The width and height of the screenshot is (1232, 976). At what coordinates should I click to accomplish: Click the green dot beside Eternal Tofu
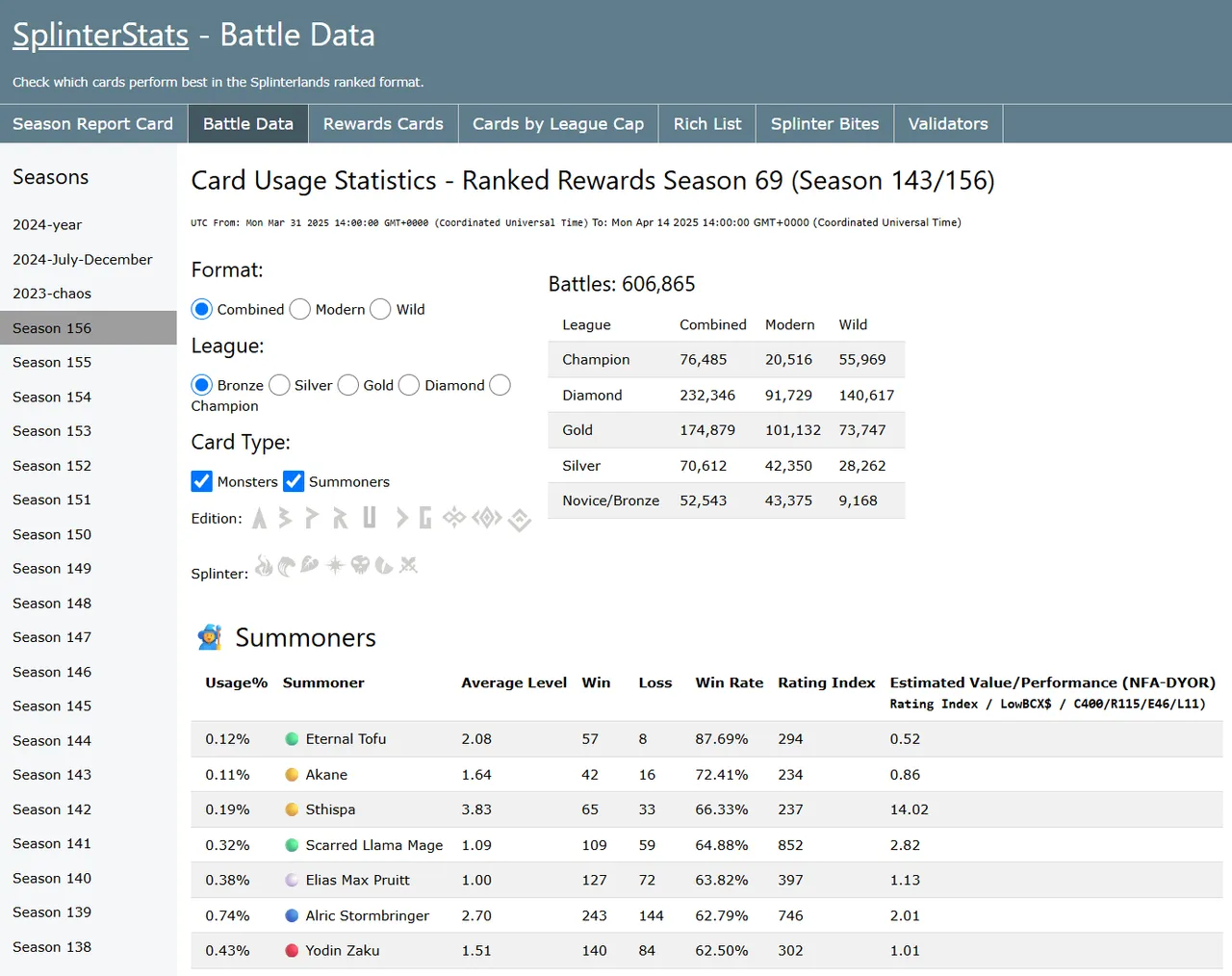tap(292, 739)
